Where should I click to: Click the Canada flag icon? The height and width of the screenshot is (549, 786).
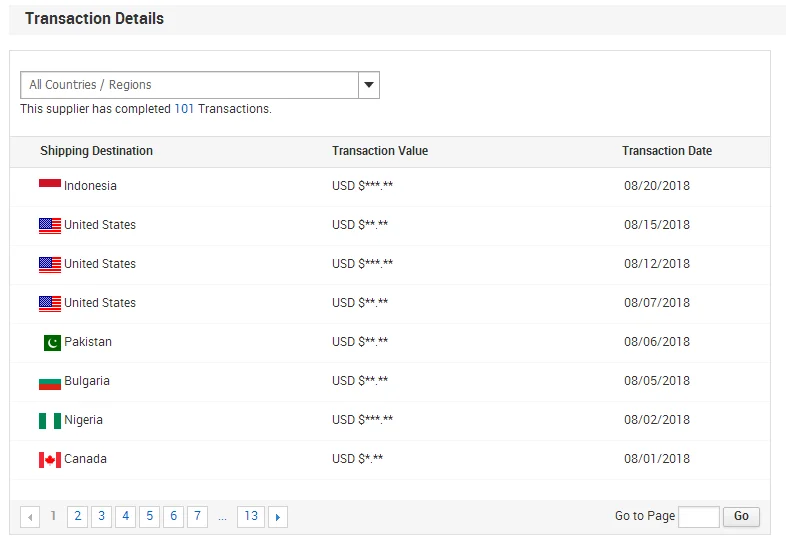pyautogui.click(x=50, y=460)
